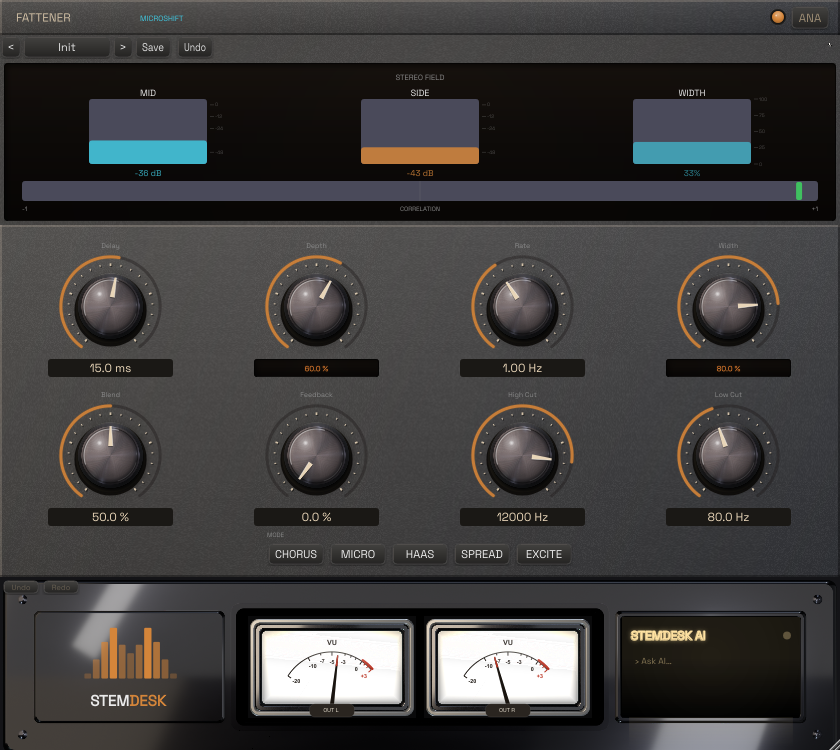Screen dimensions: 840x750
Task: Click the -36 dB mid readout
Action: tap(148, 173)
